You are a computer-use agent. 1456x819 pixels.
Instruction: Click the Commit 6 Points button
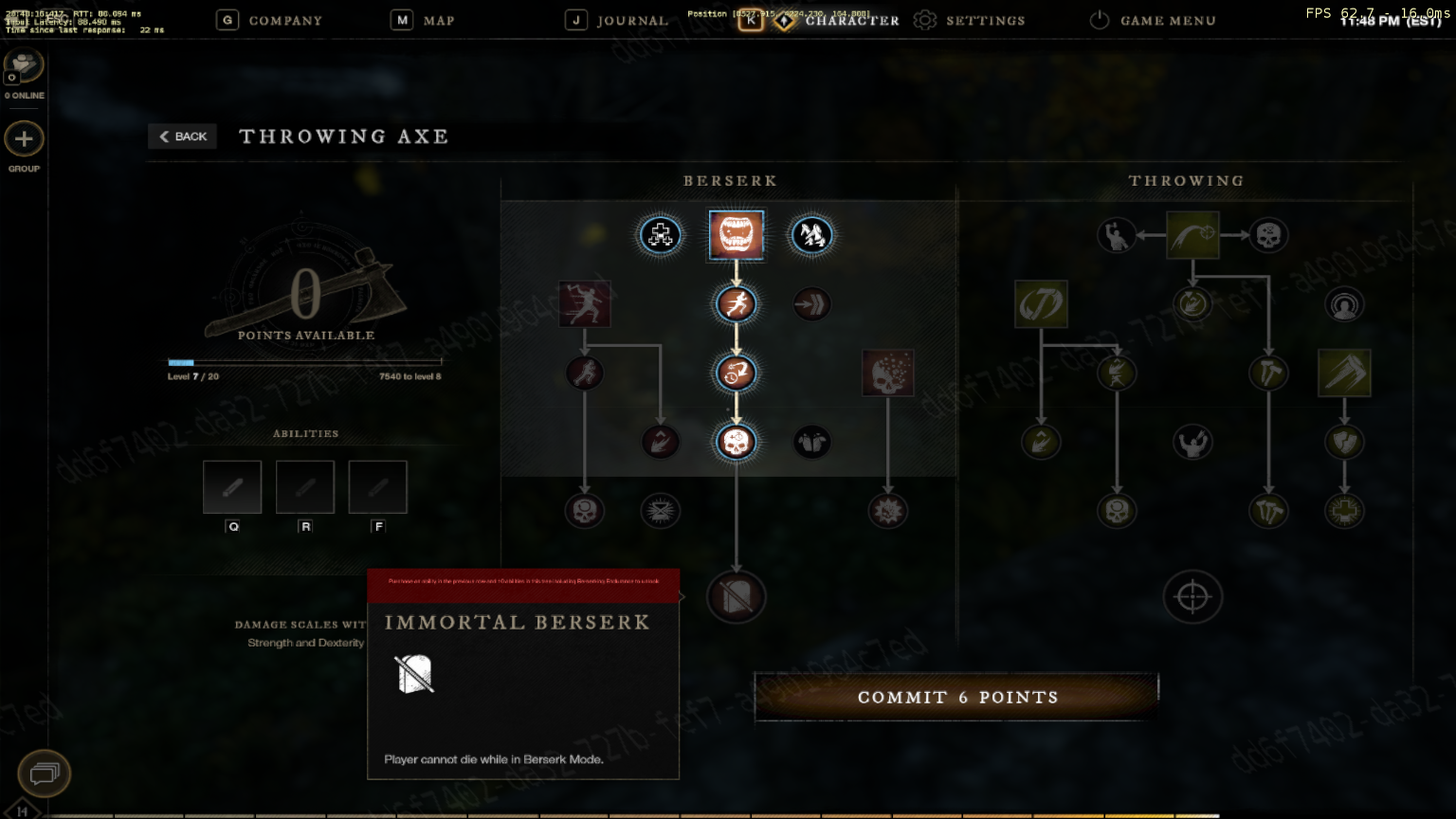pyautogui.click(x=957, y=697)
